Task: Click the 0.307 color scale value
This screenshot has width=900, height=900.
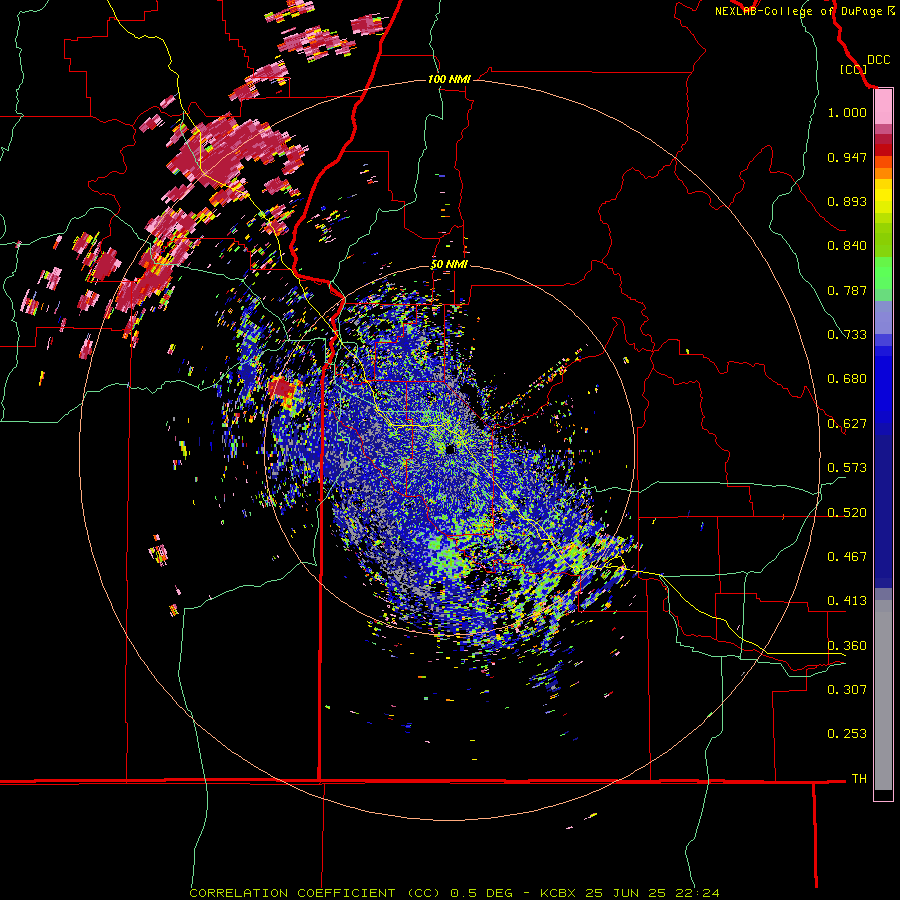Action: pyautogui.click(x=847, y=689)
